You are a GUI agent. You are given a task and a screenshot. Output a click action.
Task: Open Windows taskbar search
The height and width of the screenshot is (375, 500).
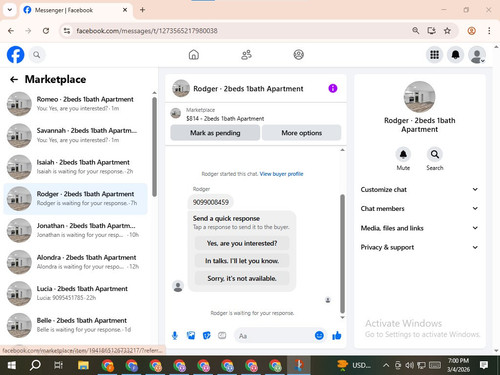[x=35, y=365]
